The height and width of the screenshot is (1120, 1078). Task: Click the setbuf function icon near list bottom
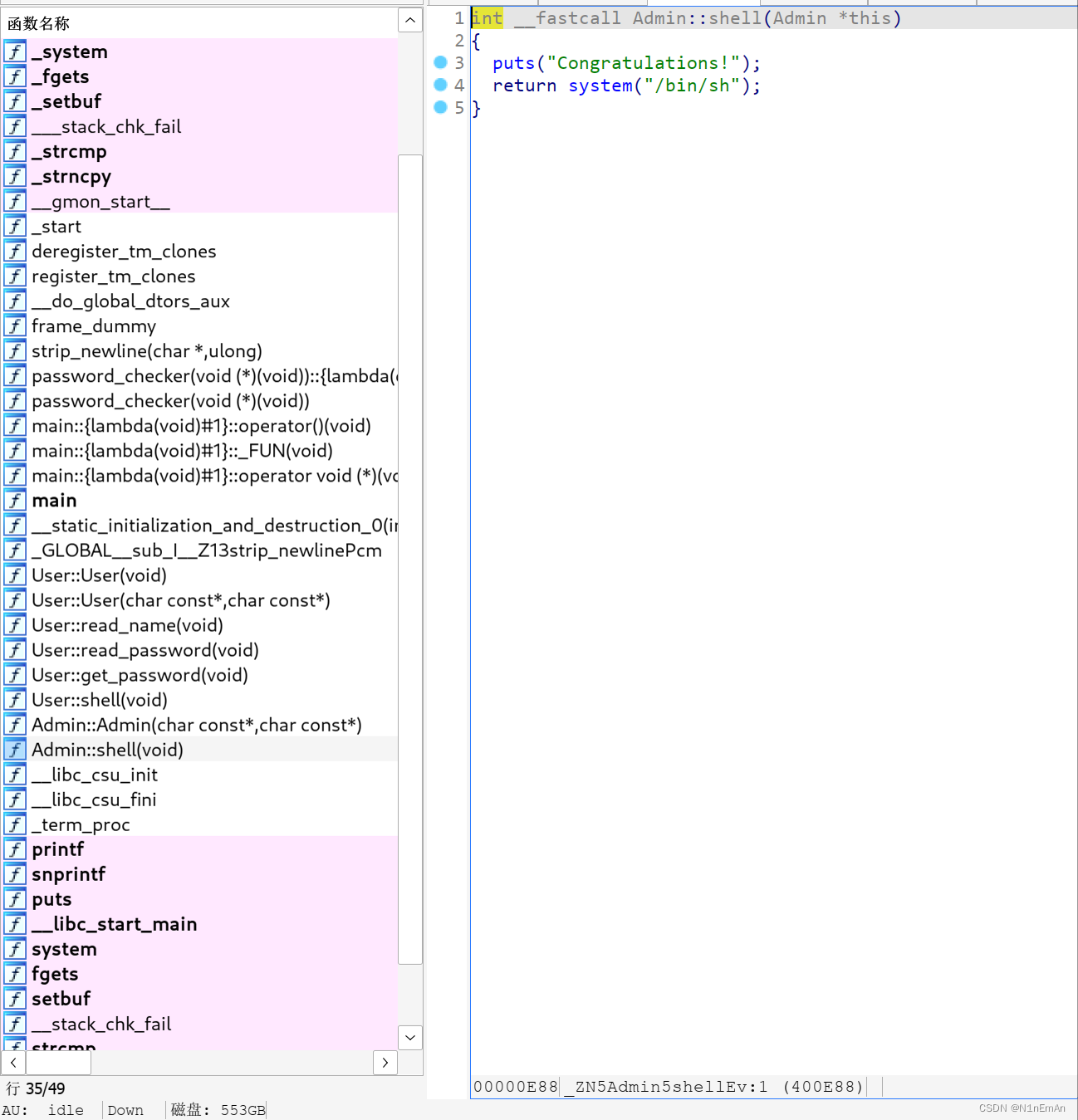pyautogui.click(x=15, y=998)
